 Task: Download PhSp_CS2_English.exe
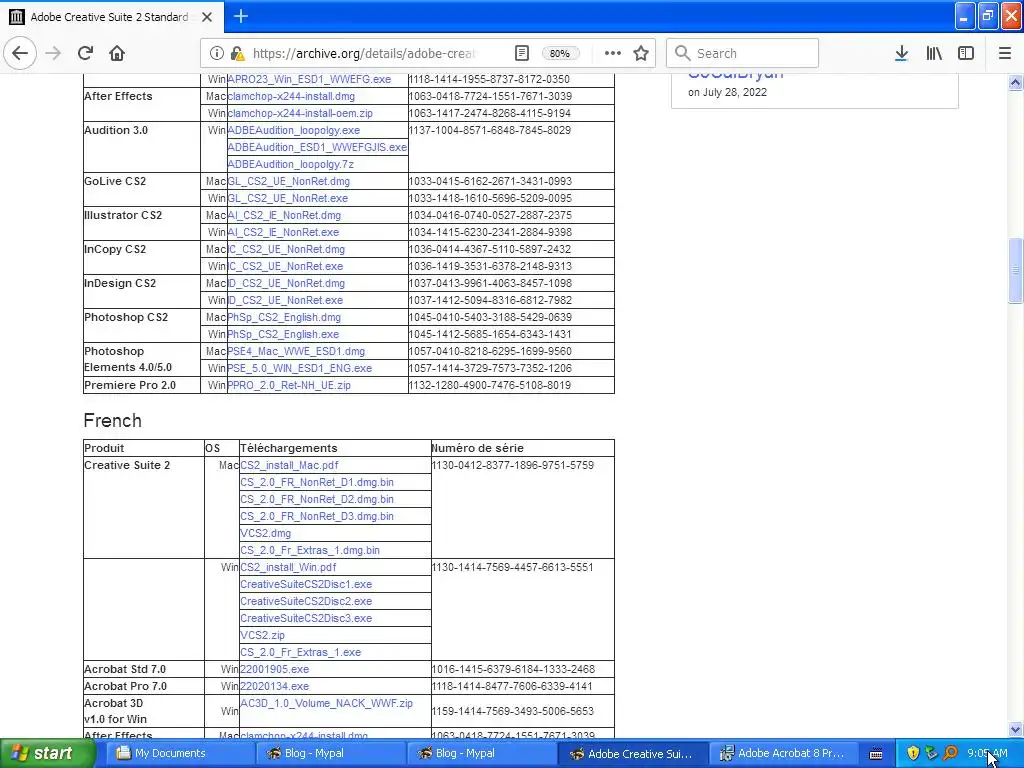pos(283,334)
